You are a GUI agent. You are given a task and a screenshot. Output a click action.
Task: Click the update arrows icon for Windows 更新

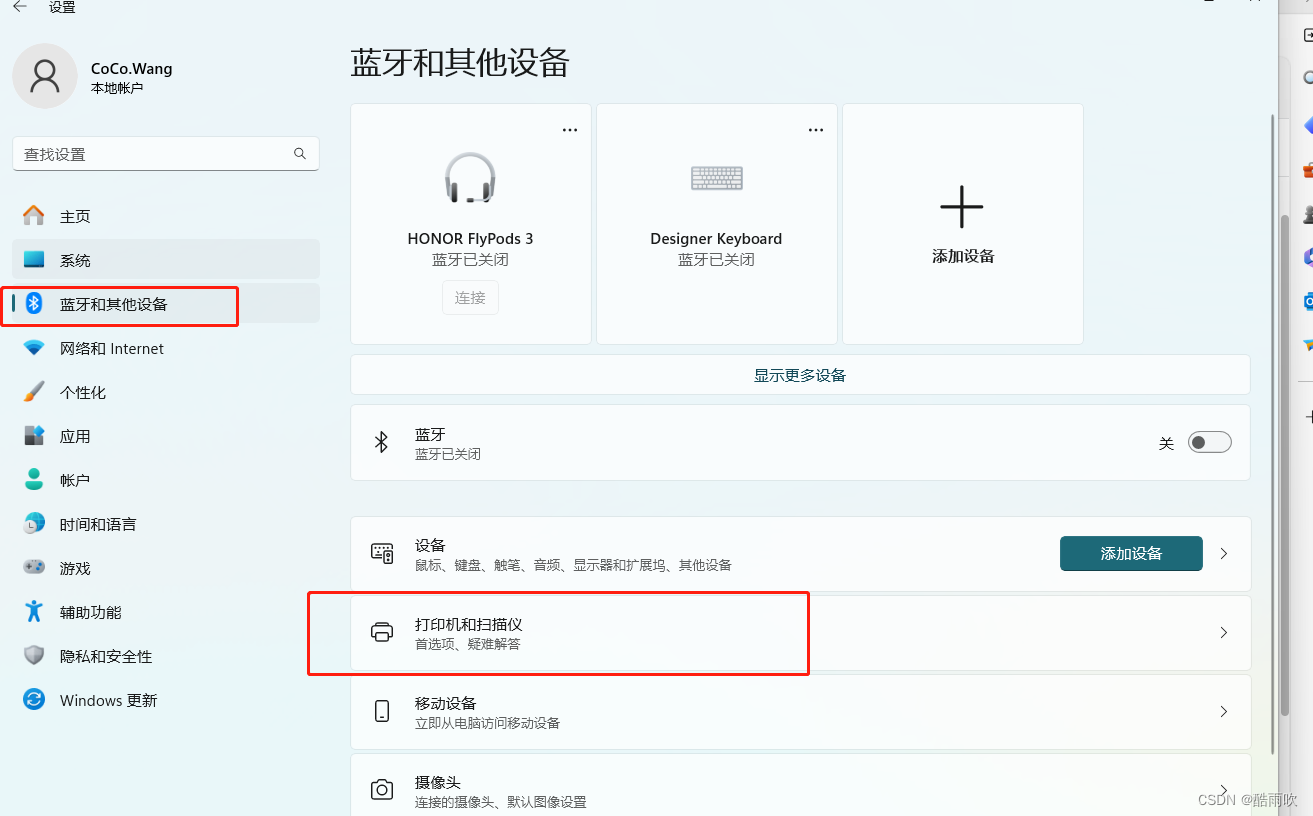point(34,699)
